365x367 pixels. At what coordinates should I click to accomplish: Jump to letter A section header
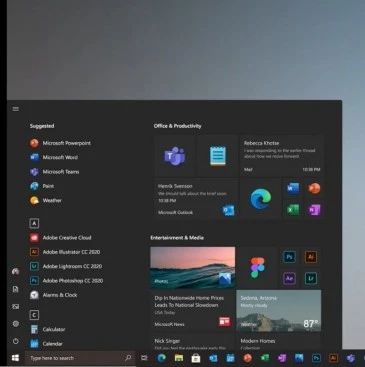34,223
